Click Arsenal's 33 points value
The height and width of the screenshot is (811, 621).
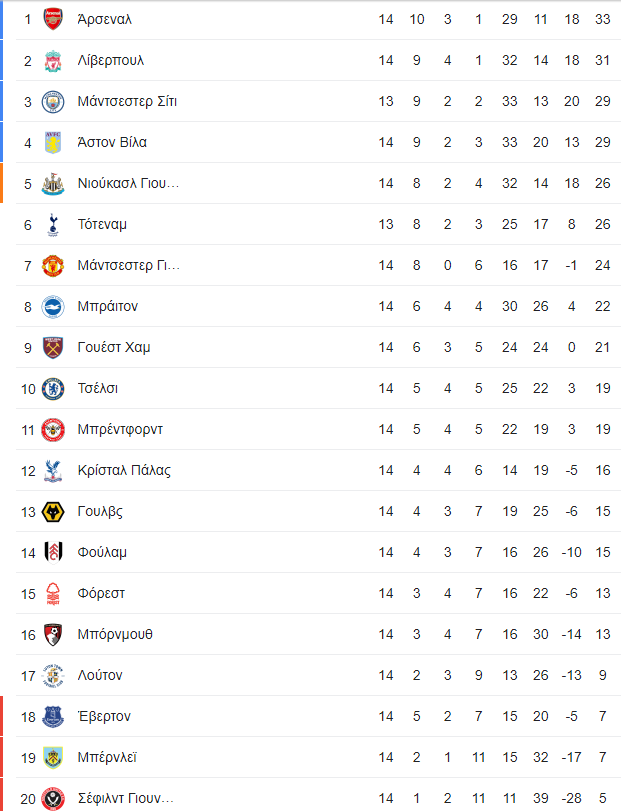tap(602, 20)
